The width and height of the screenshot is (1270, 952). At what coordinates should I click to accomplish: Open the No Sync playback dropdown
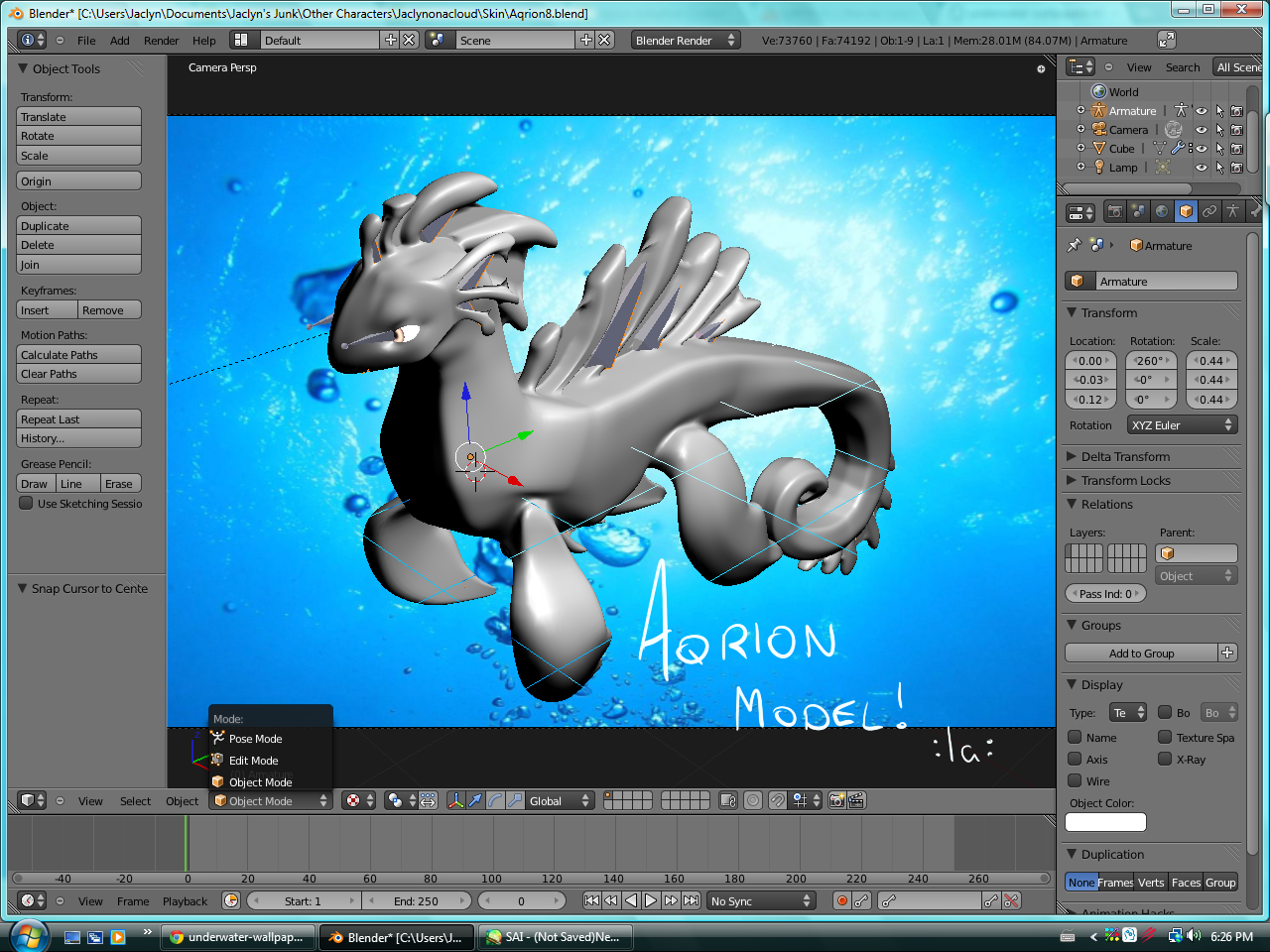coord(760,900)
